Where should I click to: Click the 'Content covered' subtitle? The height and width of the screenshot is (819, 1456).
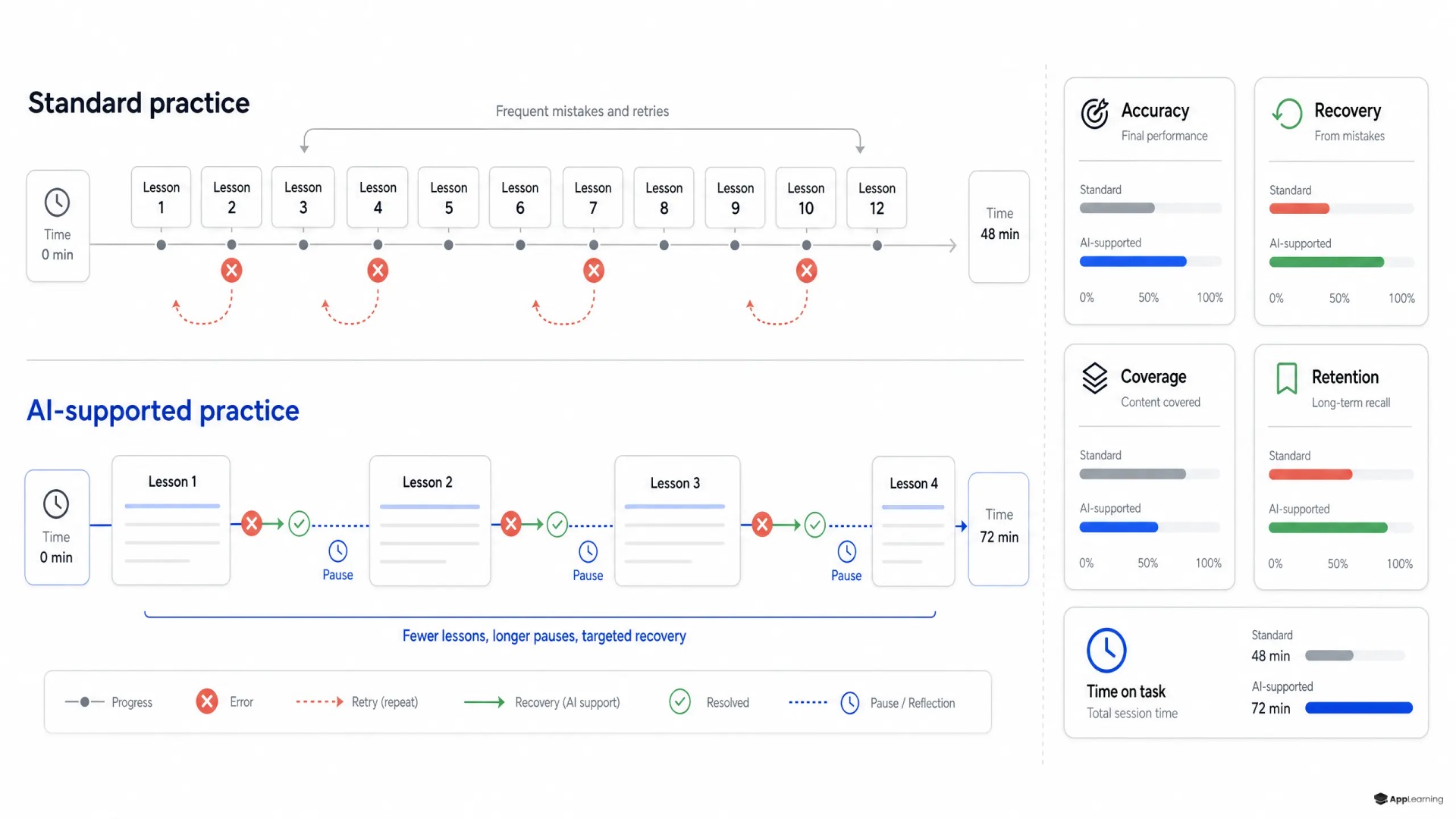pos(1160,402)
